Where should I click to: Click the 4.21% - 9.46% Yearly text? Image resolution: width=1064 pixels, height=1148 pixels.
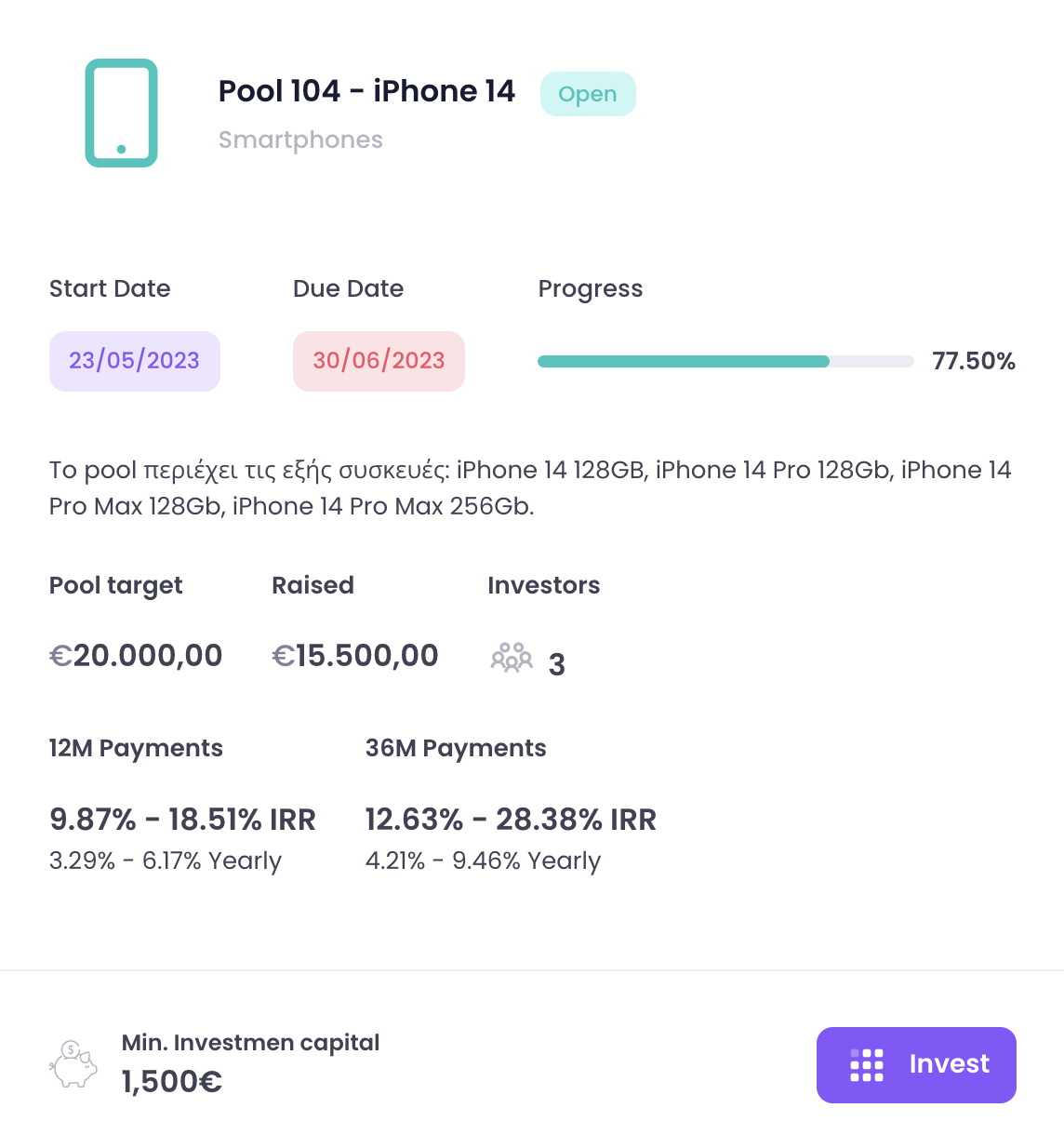coord(483,861)
